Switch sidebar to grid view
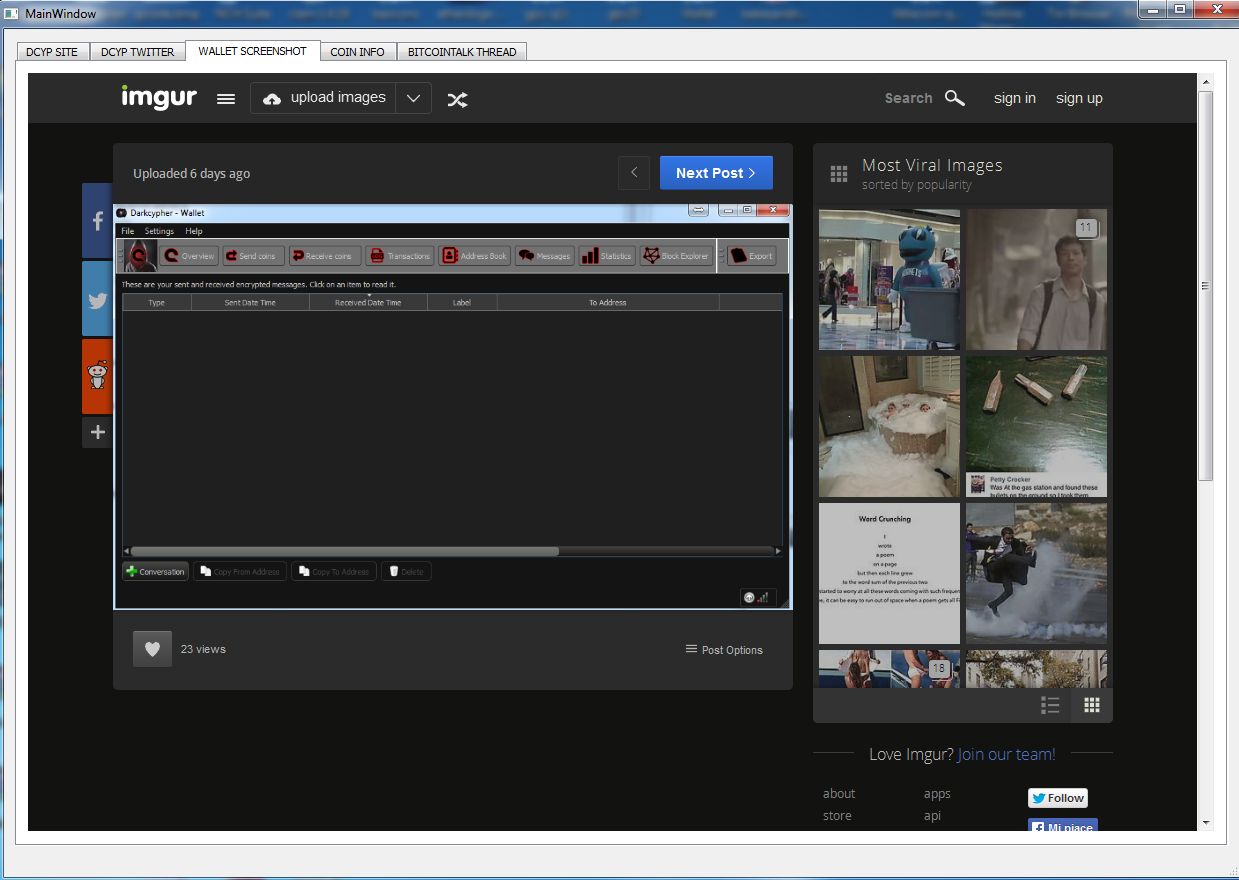 click(x=1092, y=705)
